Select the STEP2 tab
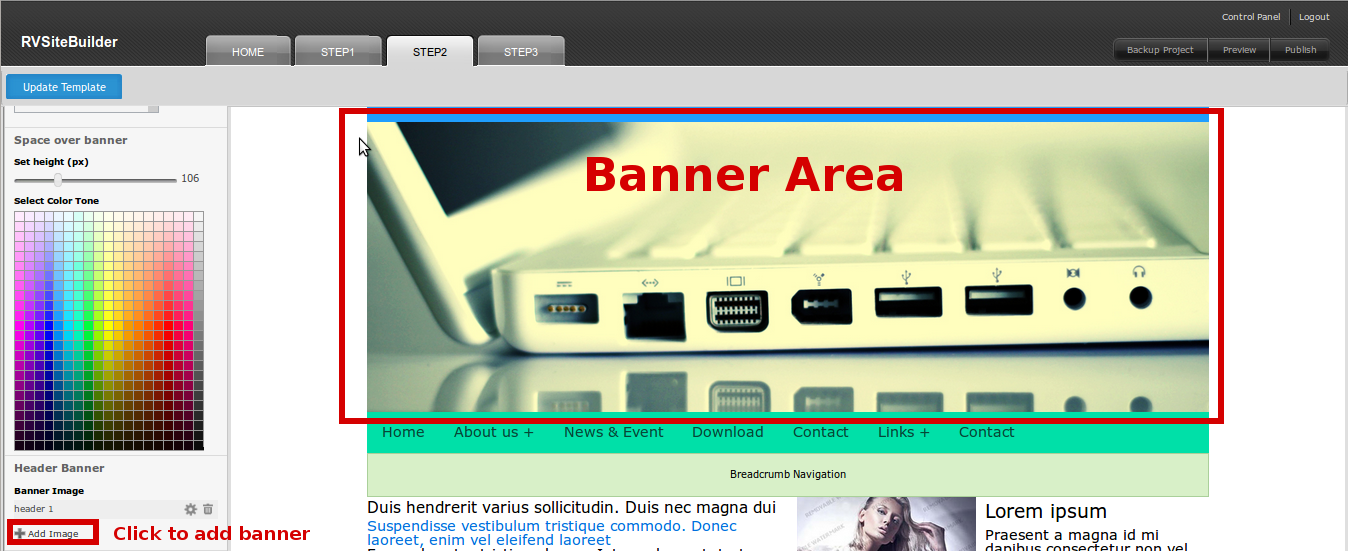Screen dimensions: 1348x551 tap(430, 52)
